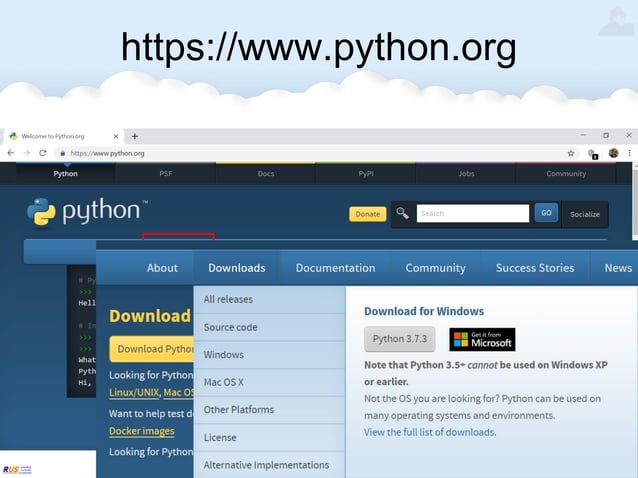Open the Community main menu item
The width and height of the screenshot is (638, 478).
point(435,268)
